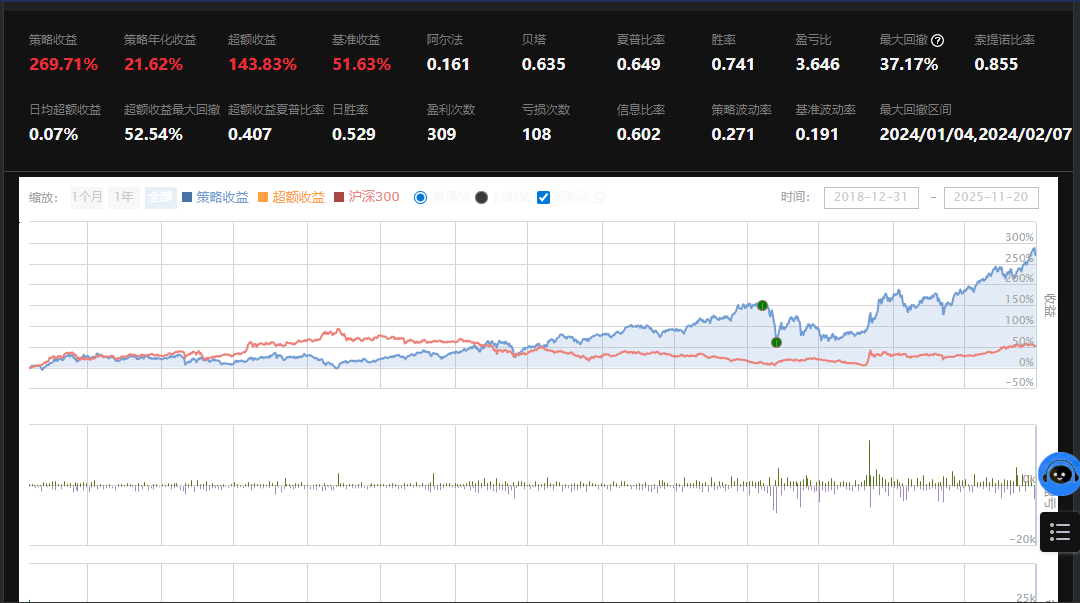The image size is (1080, 603).
Task: Select the 对数轴 radio button
Action: (x=481, y=197)
